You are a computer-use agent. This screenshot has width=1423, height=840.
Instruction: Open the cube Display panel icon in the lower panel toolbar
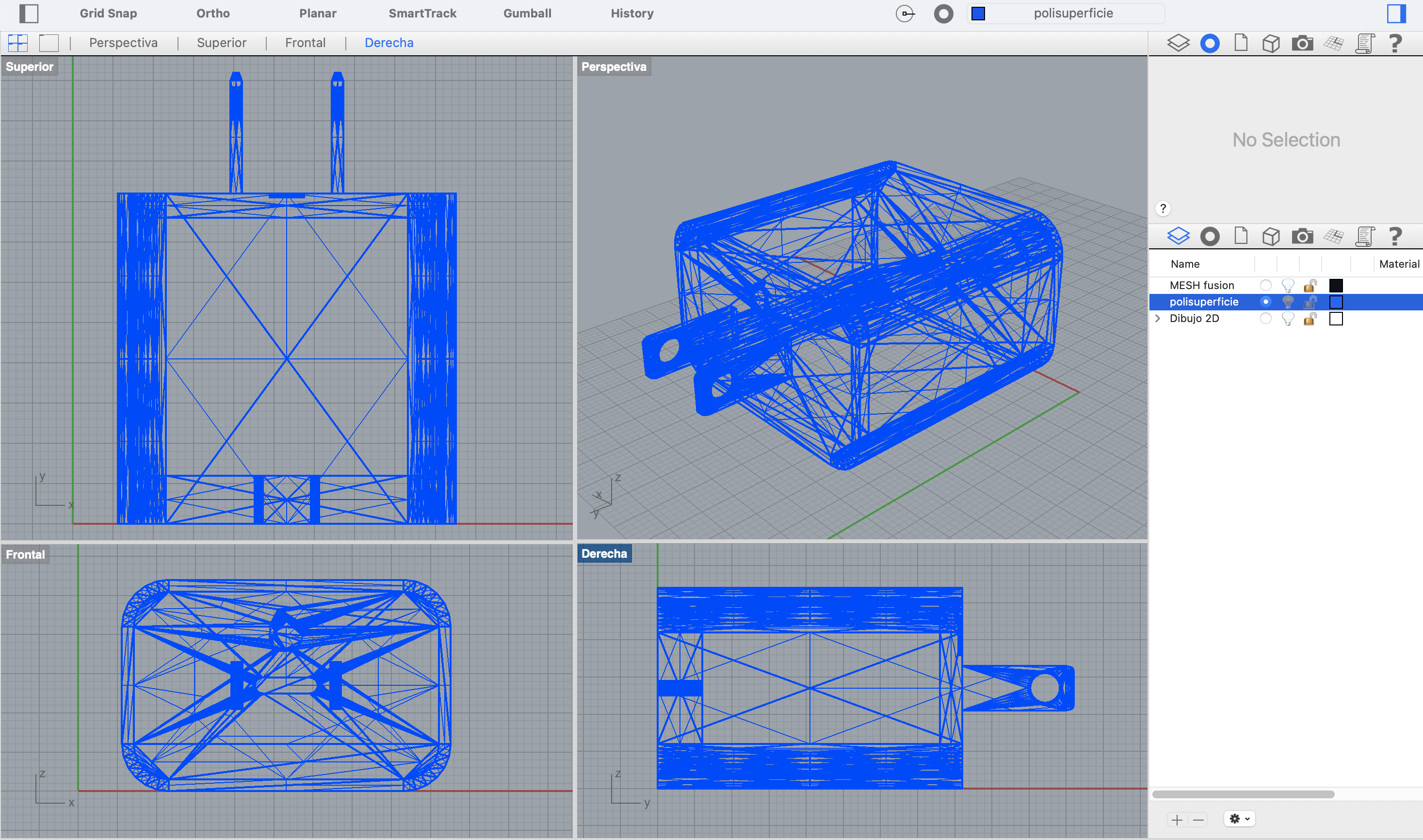coord(1271,236)
